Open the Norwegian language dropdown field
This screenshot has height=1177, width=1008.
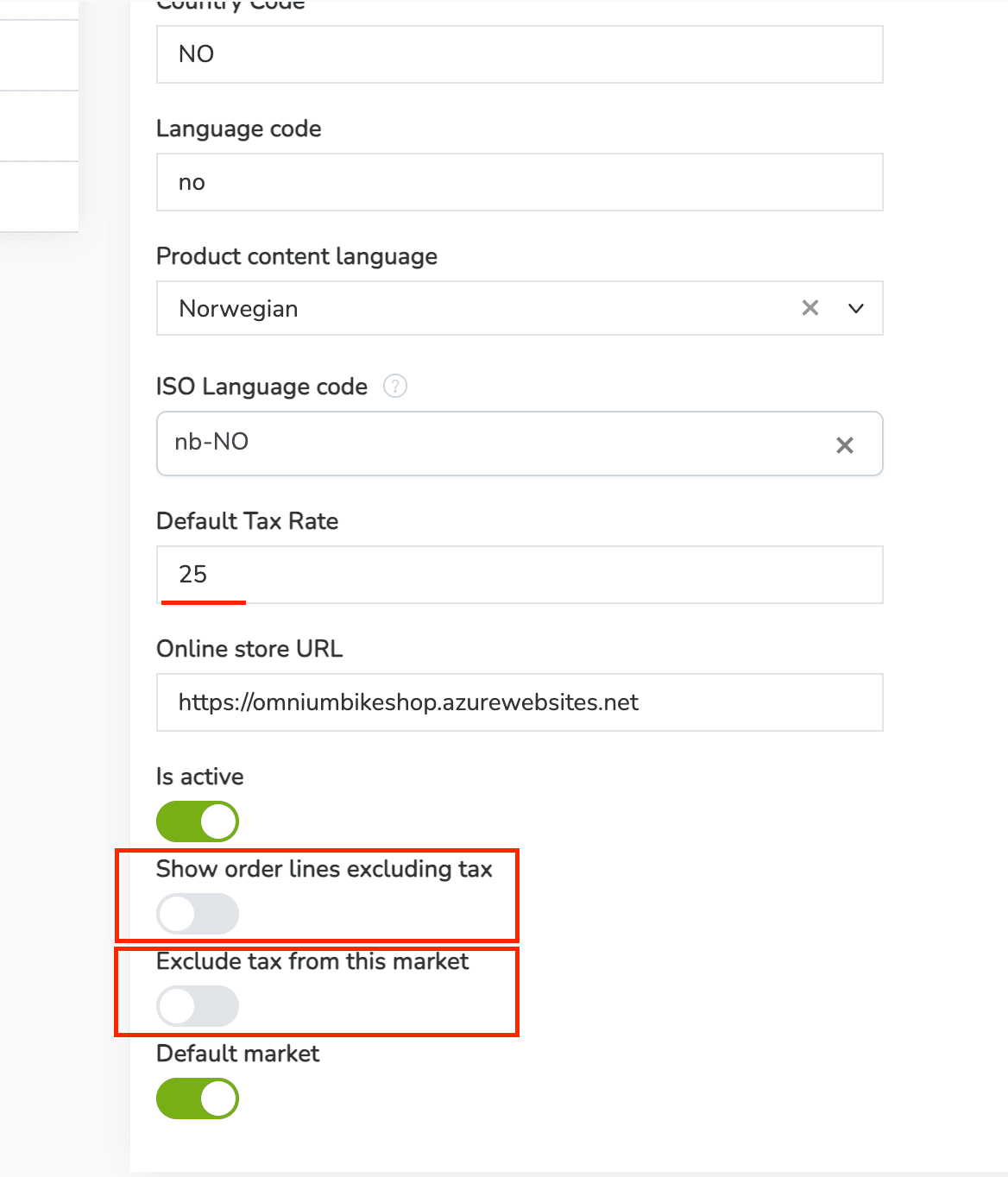(475, 308)
